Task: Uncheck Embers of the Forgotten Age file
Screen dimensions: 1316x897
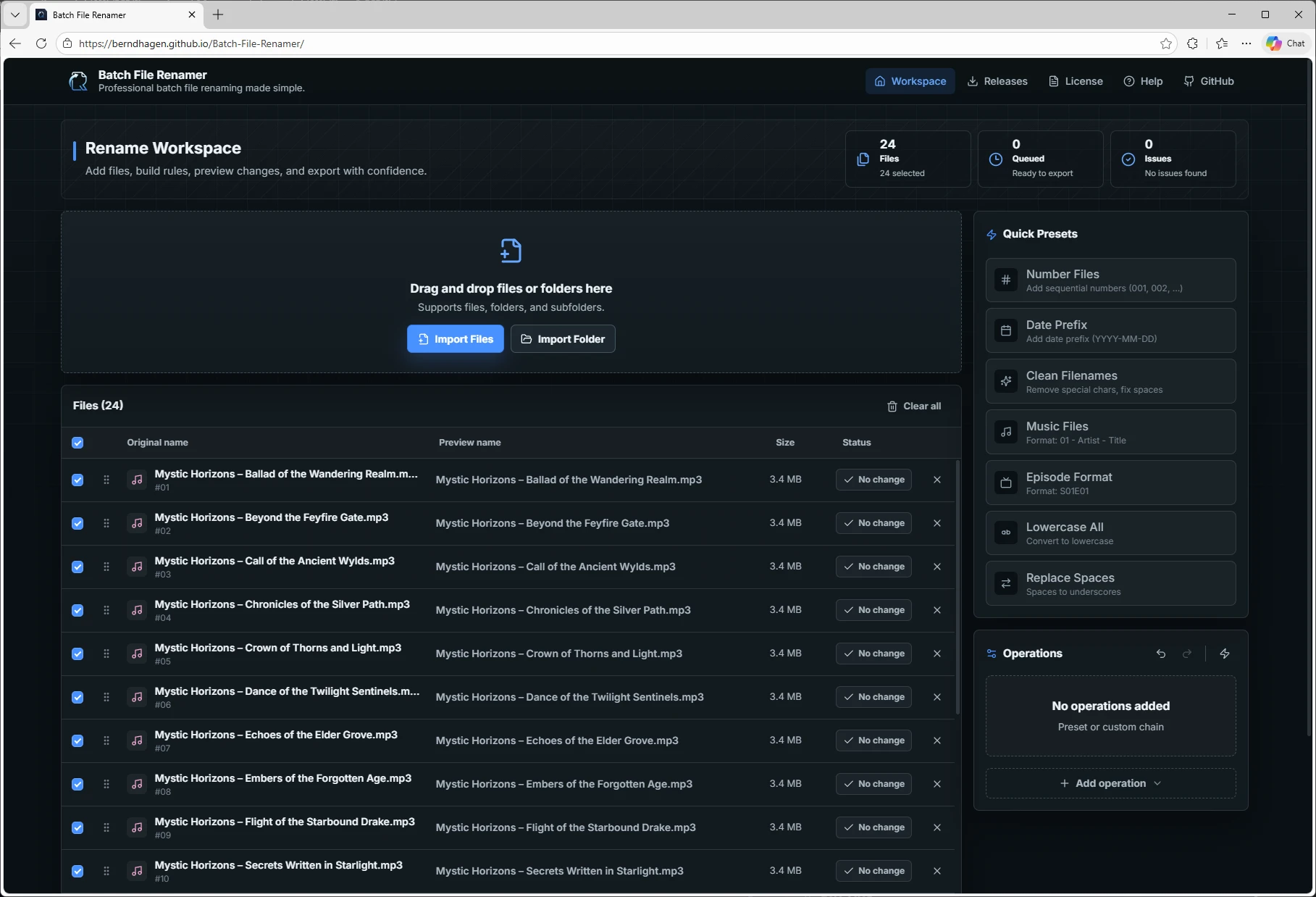Action: (x=77, y=784)
